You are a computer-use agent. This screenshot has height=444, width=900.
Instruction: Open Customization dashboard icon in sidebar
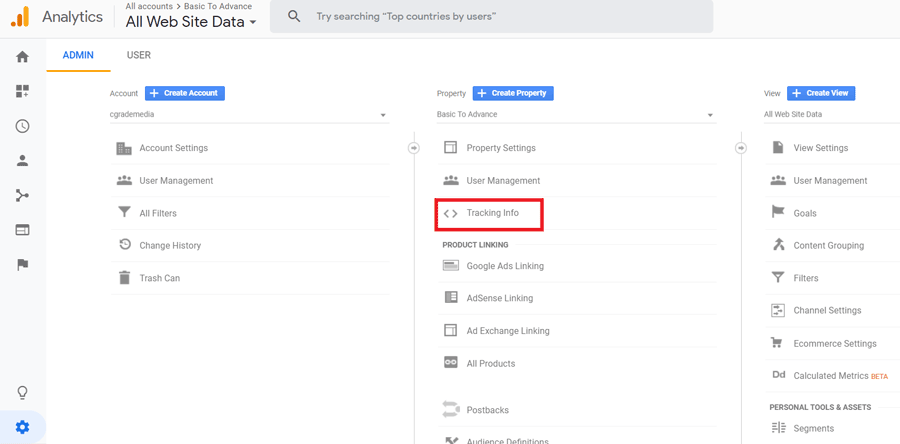coord(22,91)
